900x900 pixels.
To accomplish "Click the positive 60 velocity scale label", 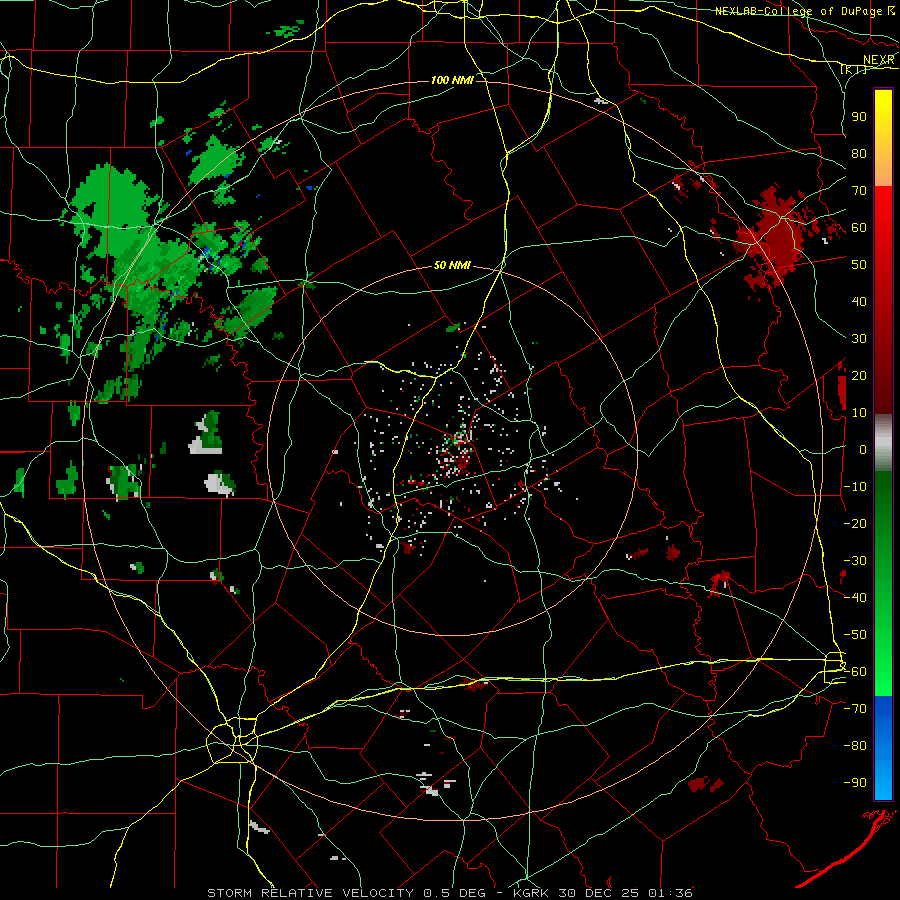I will [859, 227].
